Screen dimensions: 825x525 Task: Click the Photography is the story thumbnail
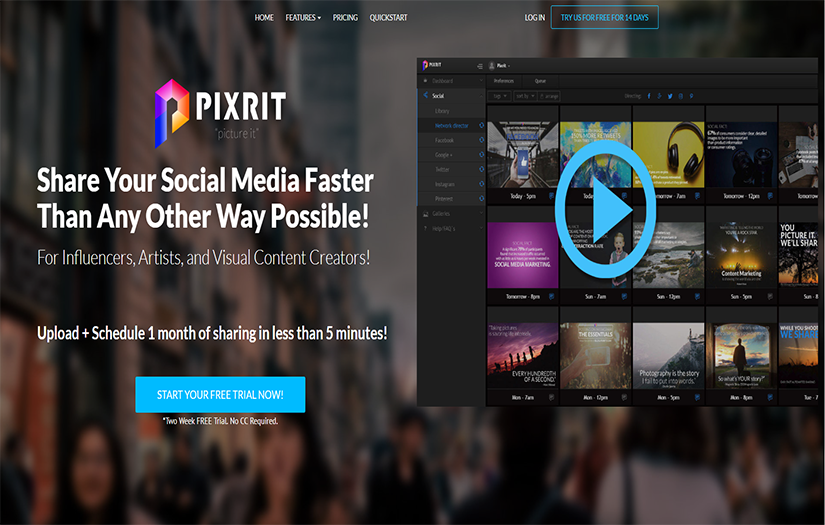668,356
